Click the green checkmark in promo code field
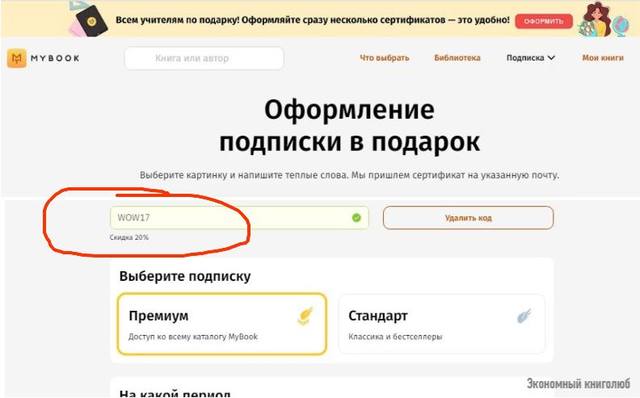Image resolution: width=640 pixels, height=398 pixels. tap(356, 218)
